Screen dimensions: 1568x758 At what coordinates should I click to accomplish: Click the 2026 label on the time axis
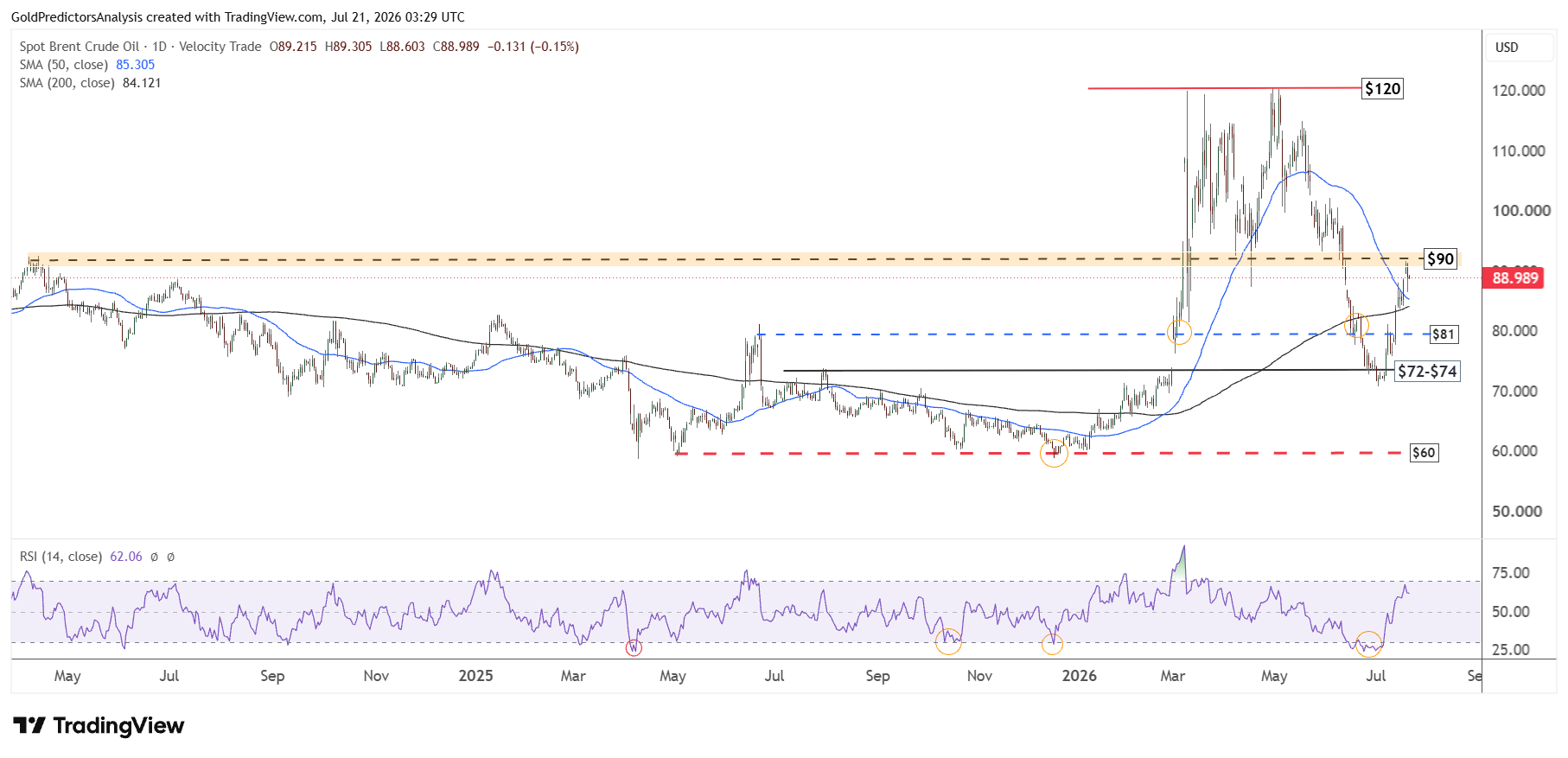point(1080,676)
